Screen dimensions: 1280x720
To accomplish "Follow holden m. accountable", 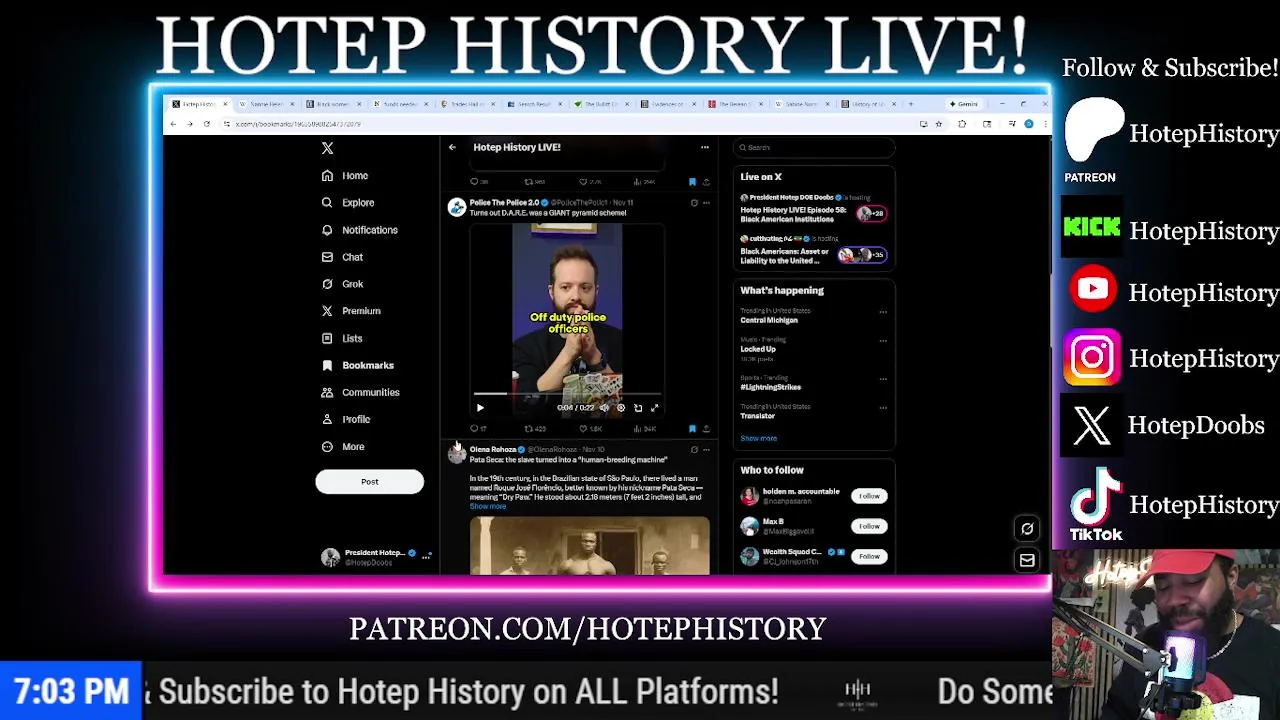I will pyautogui.click(x=869, y=496).
